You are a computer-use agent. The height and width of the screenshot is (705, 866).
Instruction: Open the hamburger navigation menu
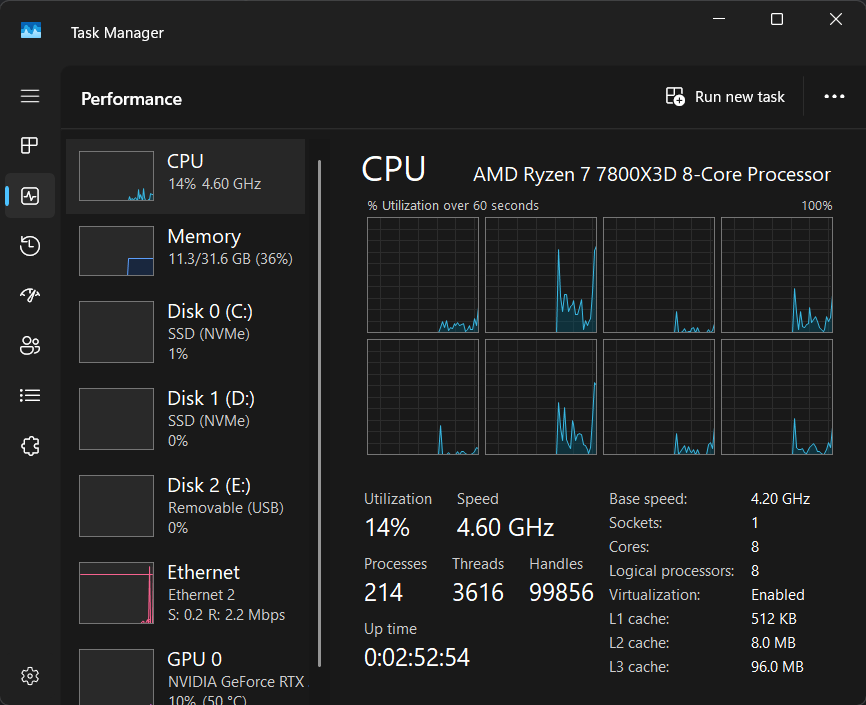(30, 96)
